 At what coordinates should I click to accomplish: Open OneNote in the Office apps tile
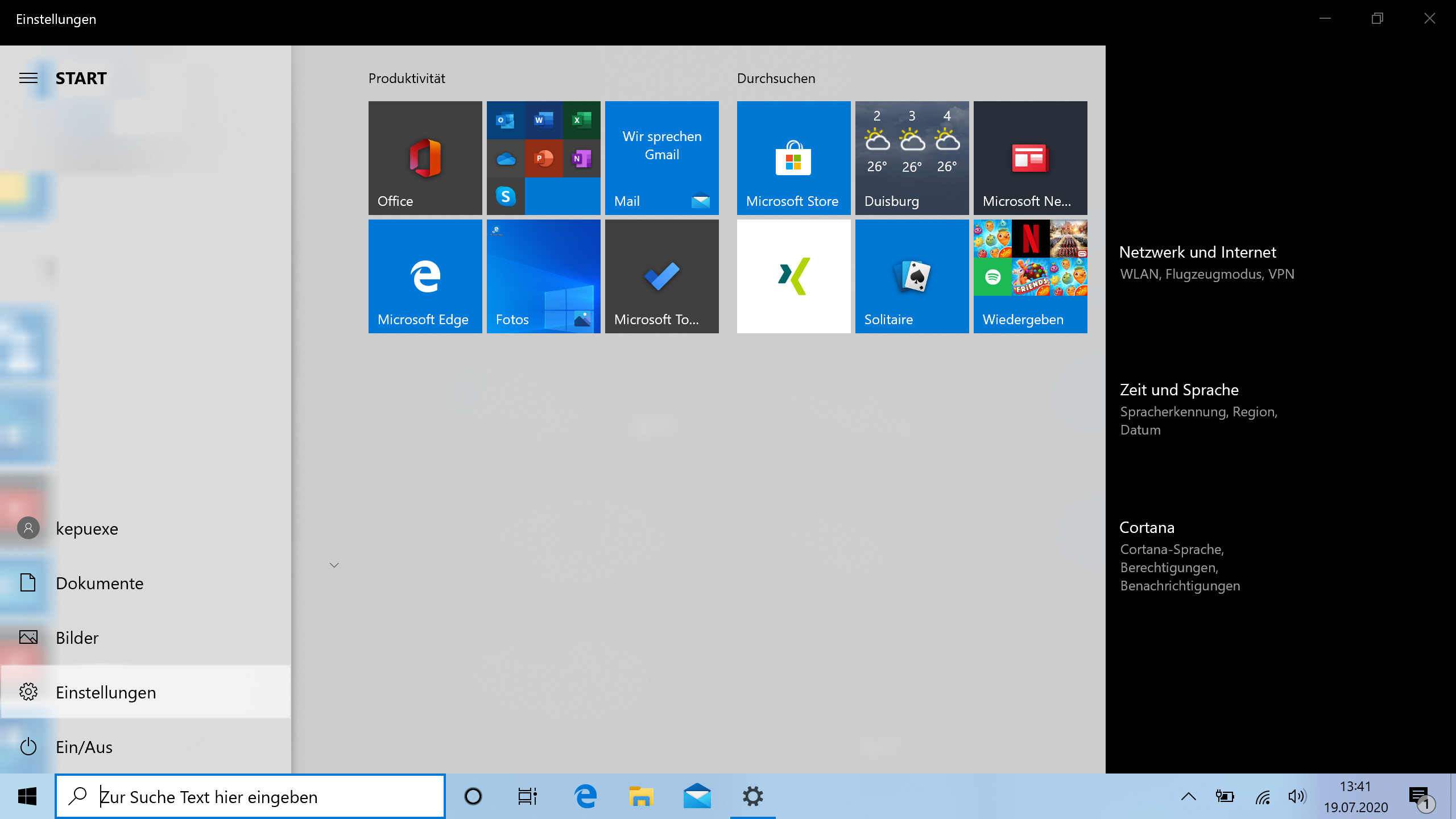(581, 158)
